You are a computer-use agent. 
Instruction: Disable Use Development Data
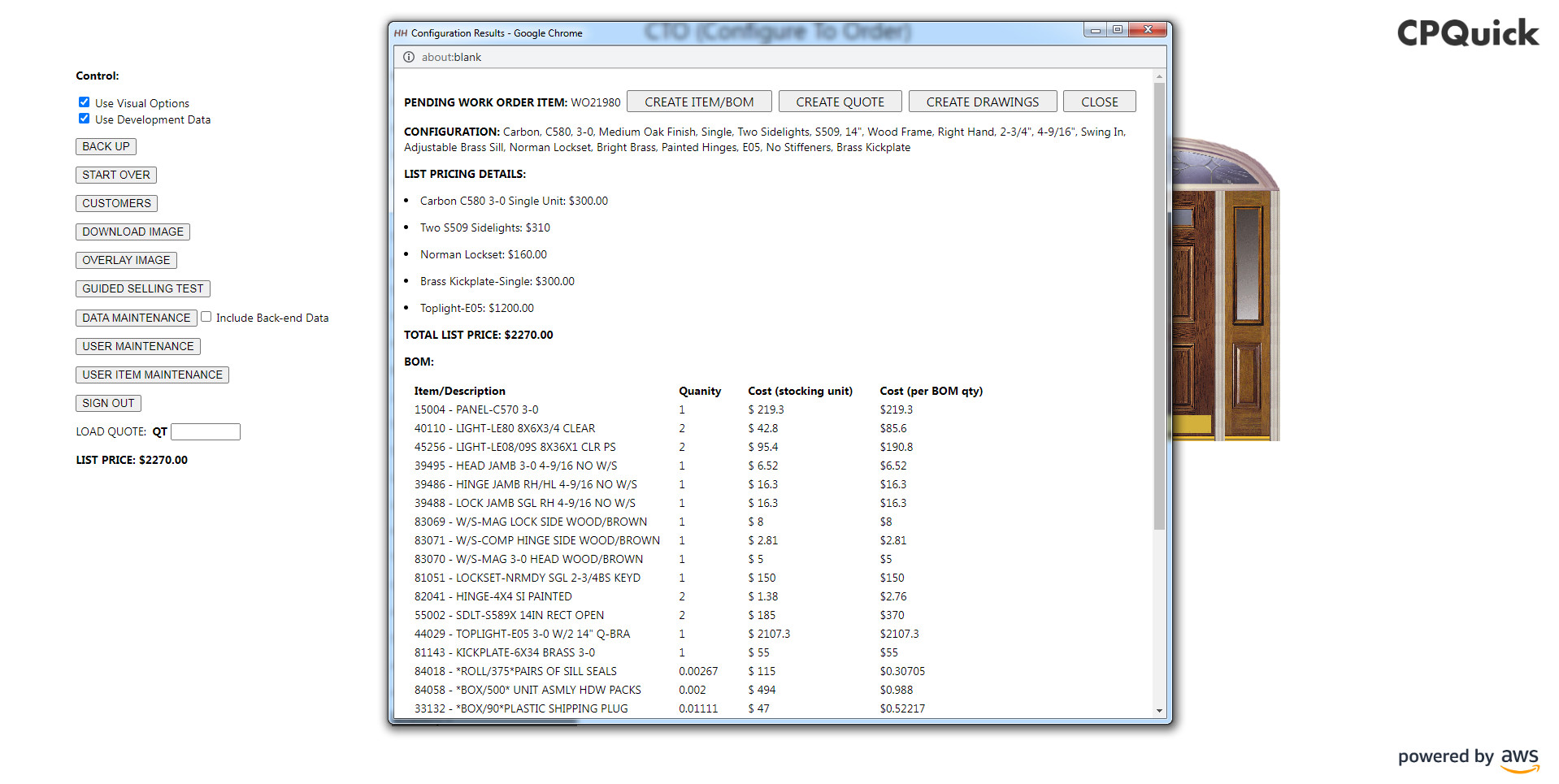click(x=84, y=118)
